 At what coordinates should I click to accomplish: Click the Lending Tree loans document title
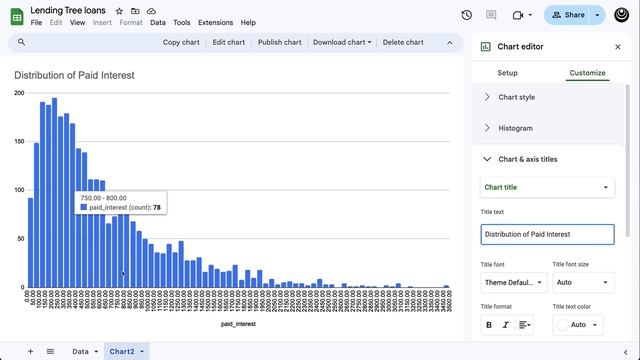(68, 11)
